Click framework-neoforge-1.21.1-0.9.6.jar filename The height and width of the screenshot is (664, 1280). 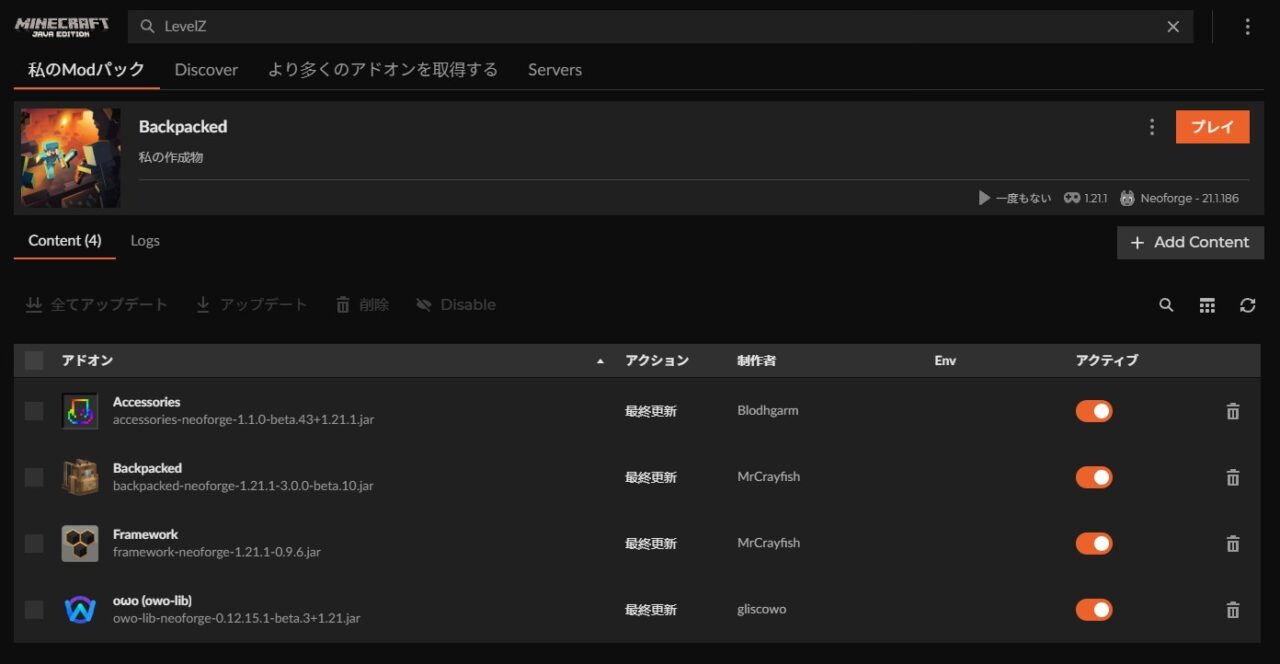(x=217, y=552)
